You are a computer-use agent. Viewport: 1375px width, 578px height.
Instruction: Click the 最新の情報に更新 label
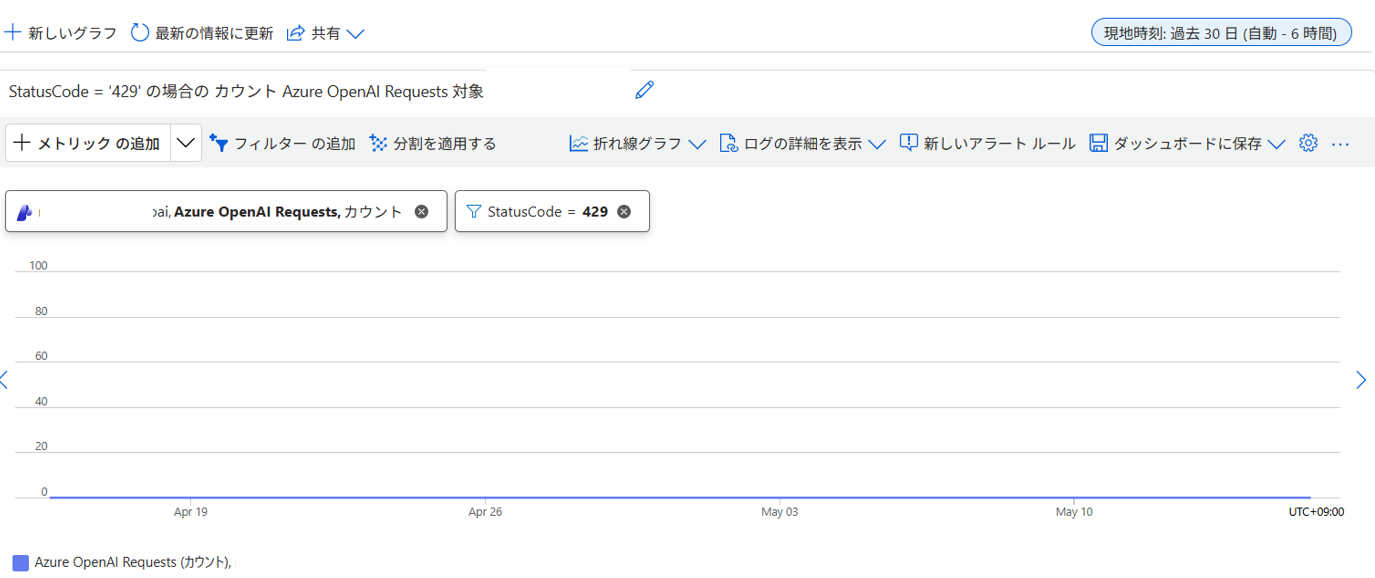click(214, 34)
